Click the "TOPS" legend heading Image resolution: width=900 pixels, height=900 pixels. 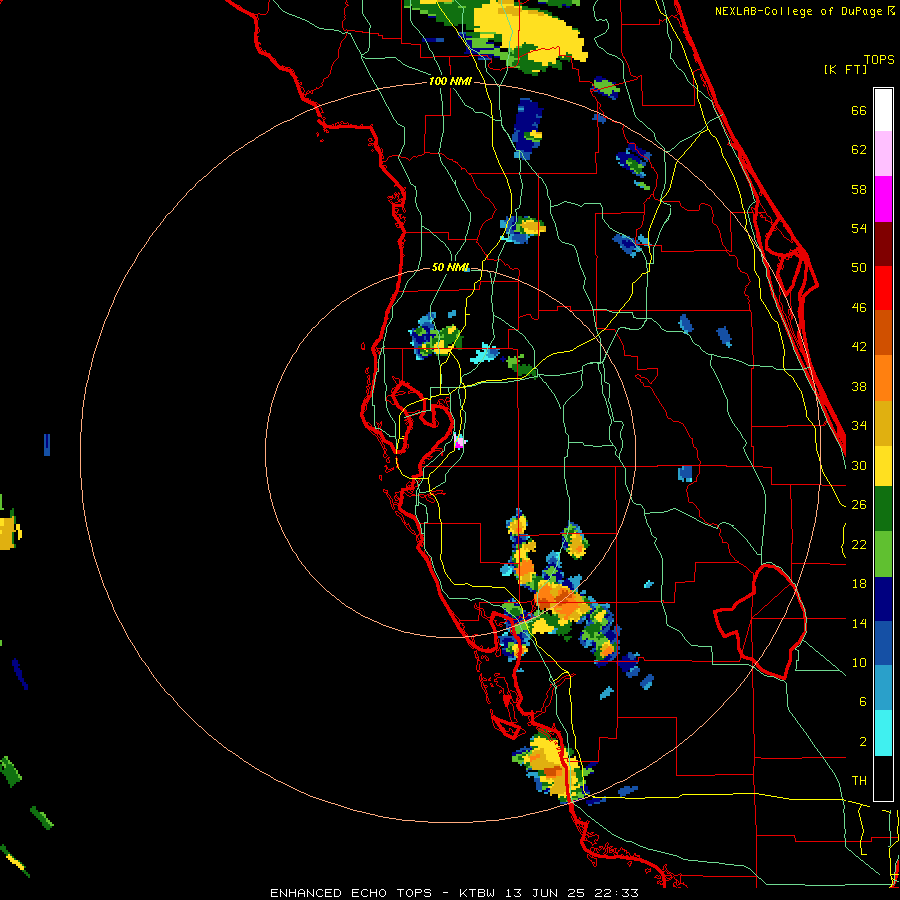tap(879, 59)
